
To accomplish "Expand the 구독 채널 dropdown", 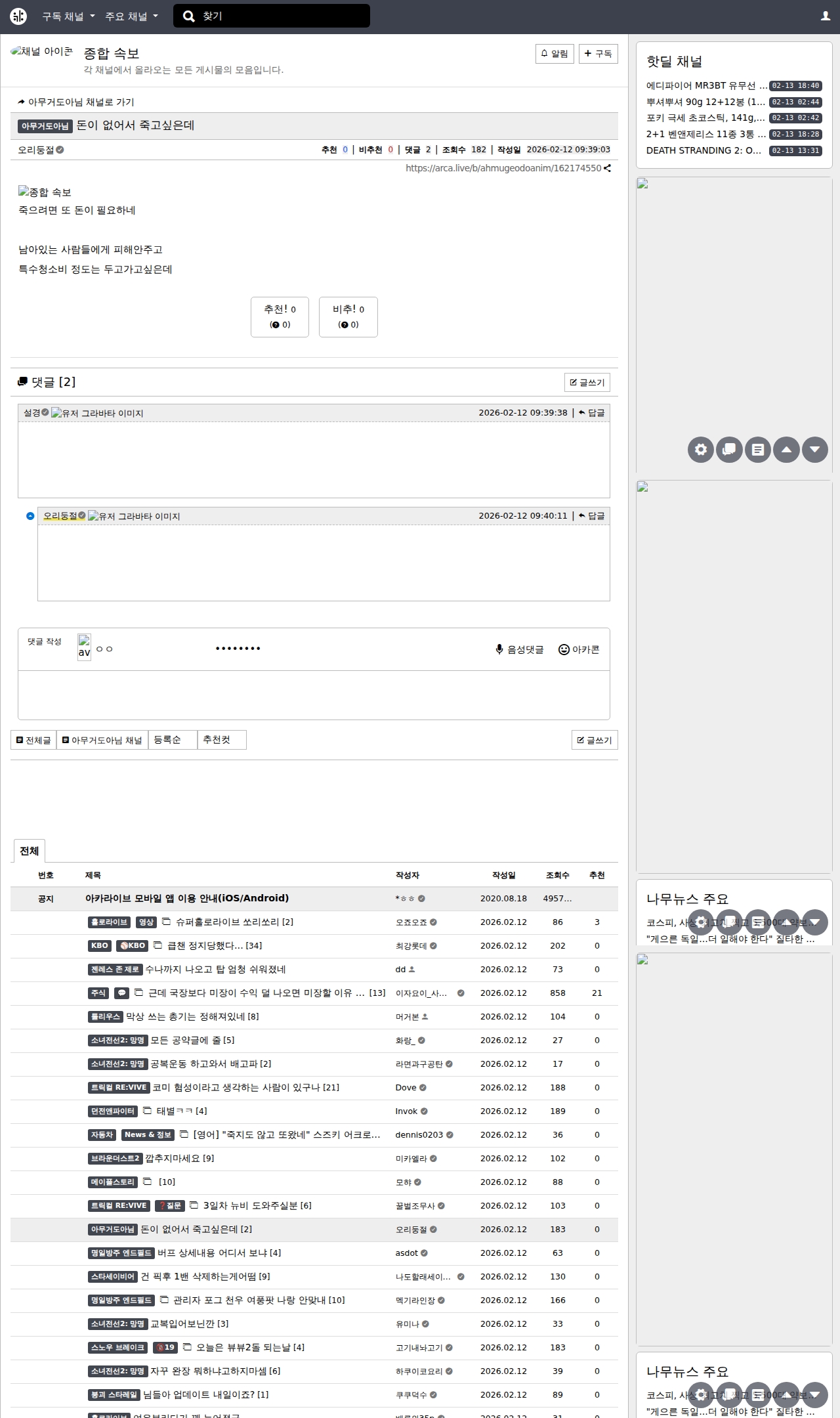I will pos(68,16).
